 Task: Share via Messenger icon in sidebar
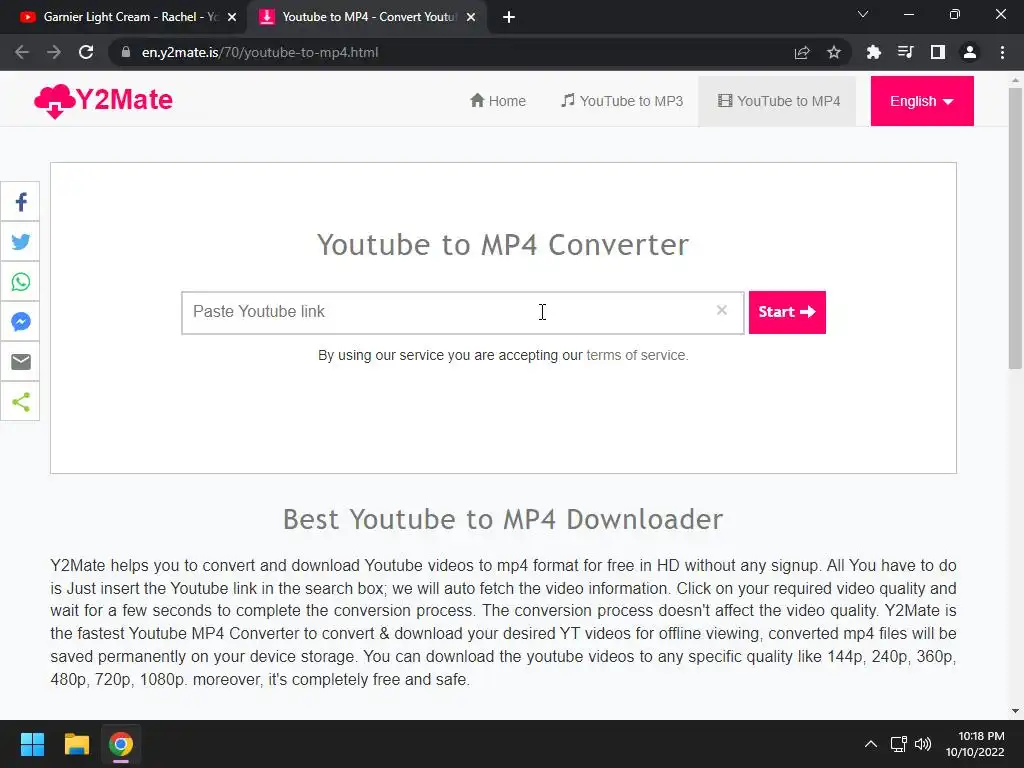point(20,321)
